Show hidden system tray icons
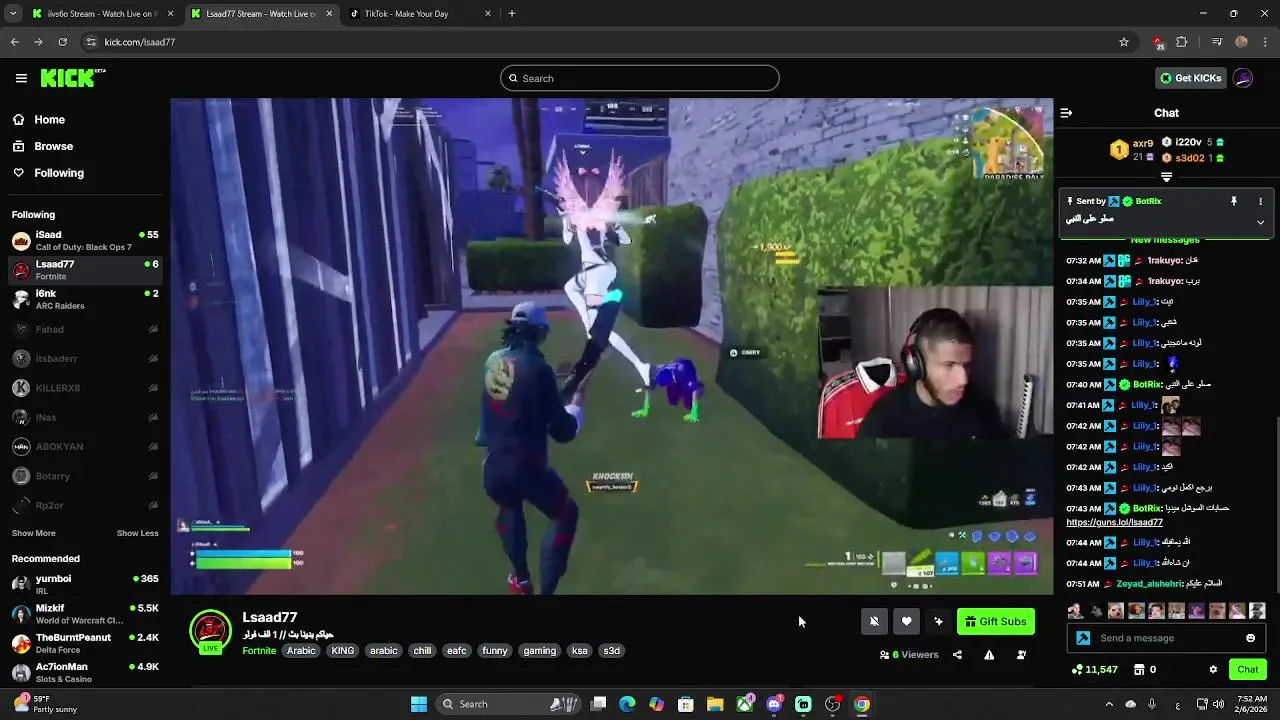Screen dimensions: 1280x720 click(x=1110, y=704)
